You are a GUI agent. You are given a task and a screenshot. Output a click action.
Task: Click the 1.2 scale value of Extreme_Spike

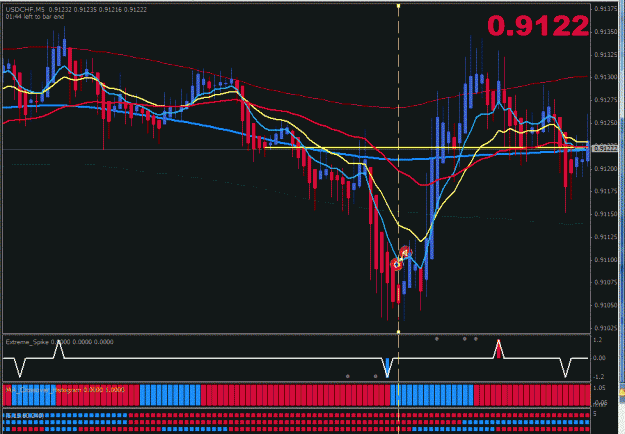(598, 340)
